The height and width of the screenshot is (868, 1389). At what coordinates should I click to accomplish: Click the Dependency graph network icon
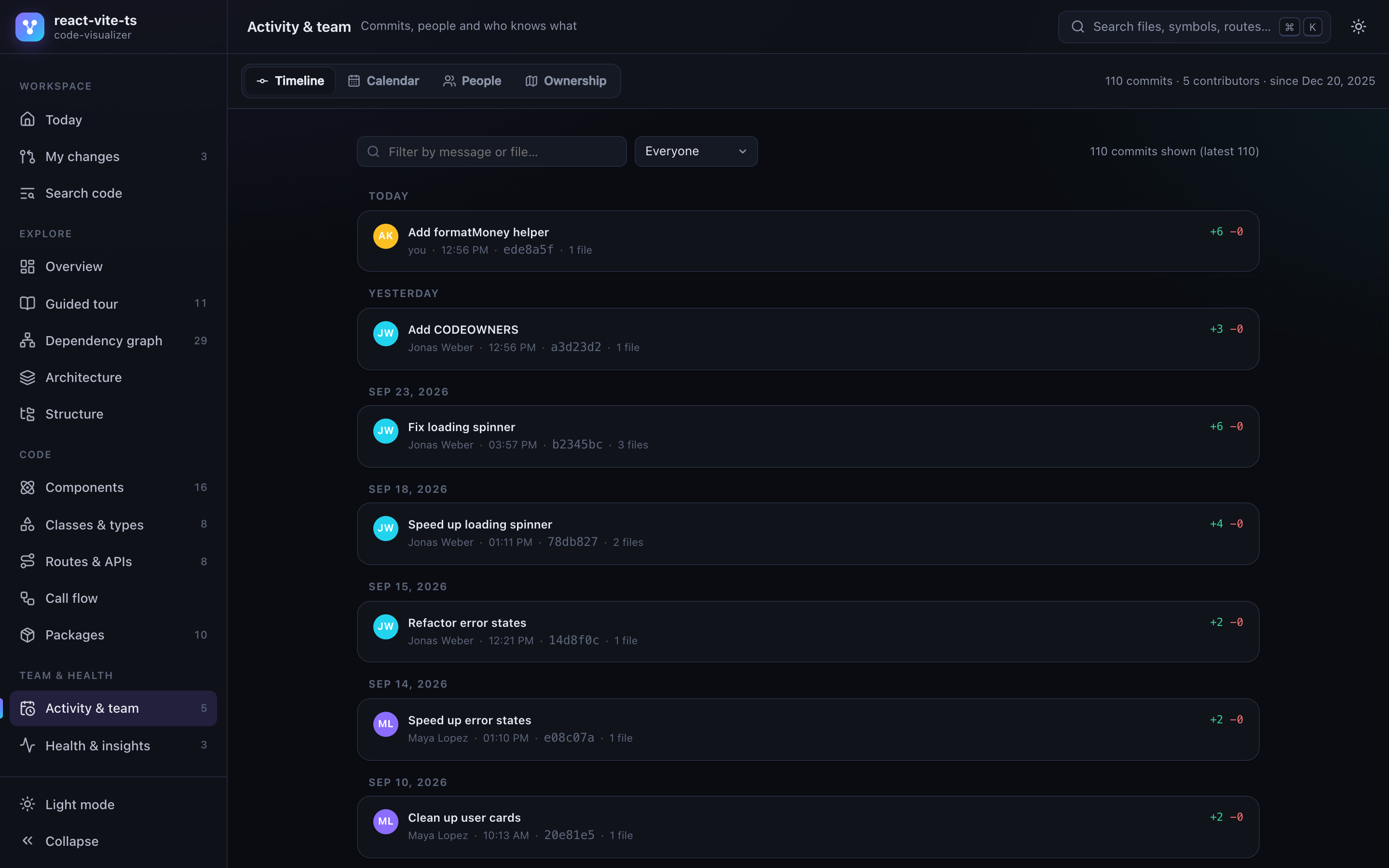(x=27, y=340)
